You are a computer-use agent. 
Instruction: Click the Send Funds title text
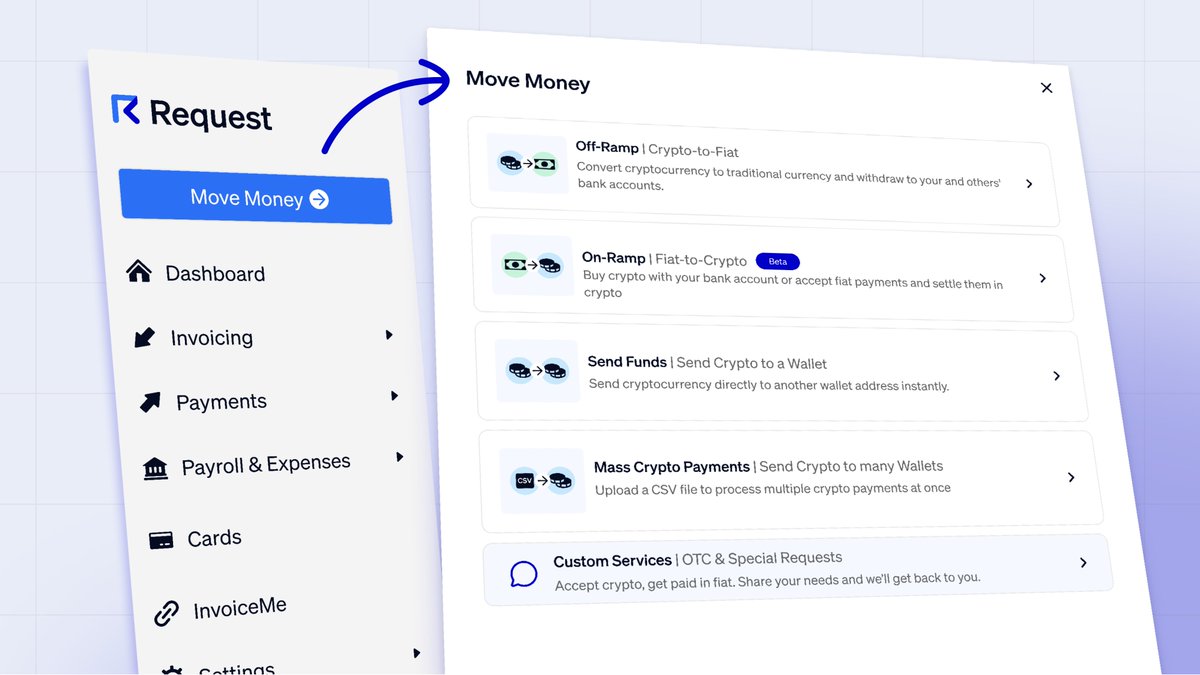click(x=627, y=362)
